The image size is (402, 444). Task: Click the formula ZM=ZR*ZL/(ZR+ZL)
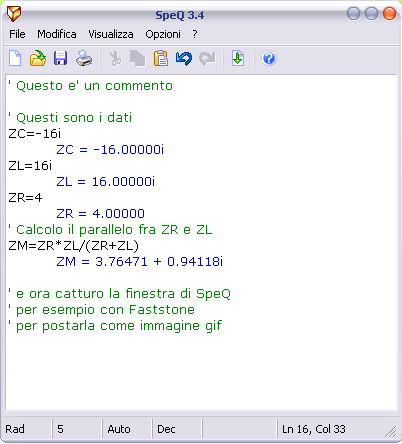coord(73,246)
